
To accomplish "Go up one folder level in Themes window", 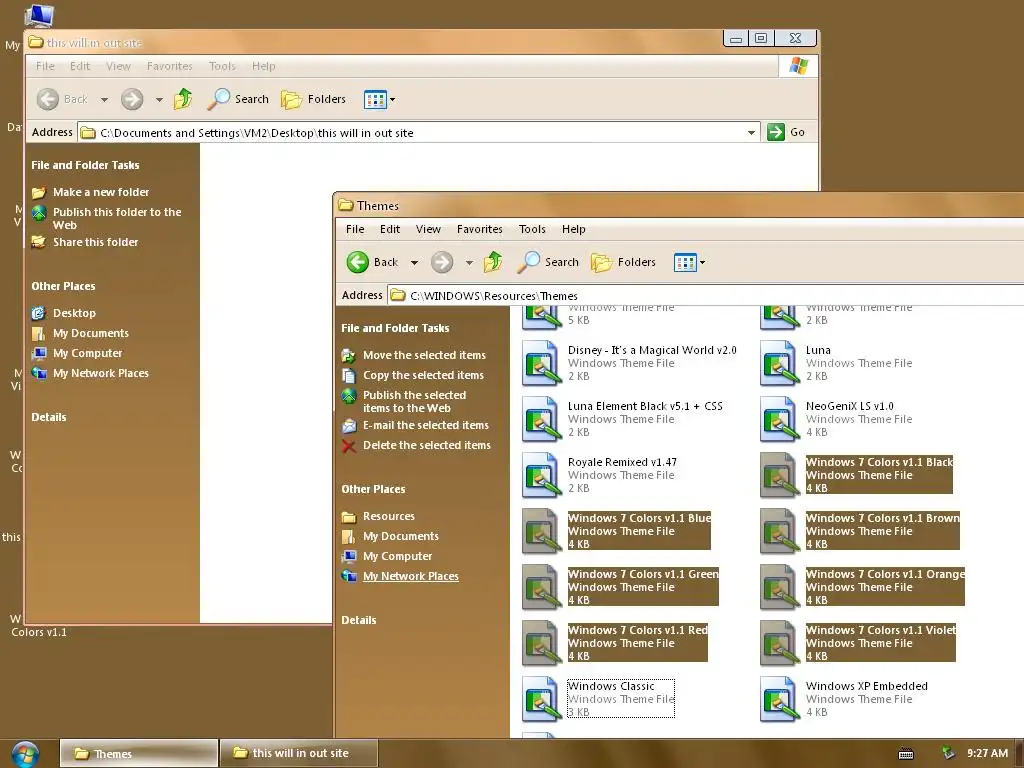I will point(493,262).
